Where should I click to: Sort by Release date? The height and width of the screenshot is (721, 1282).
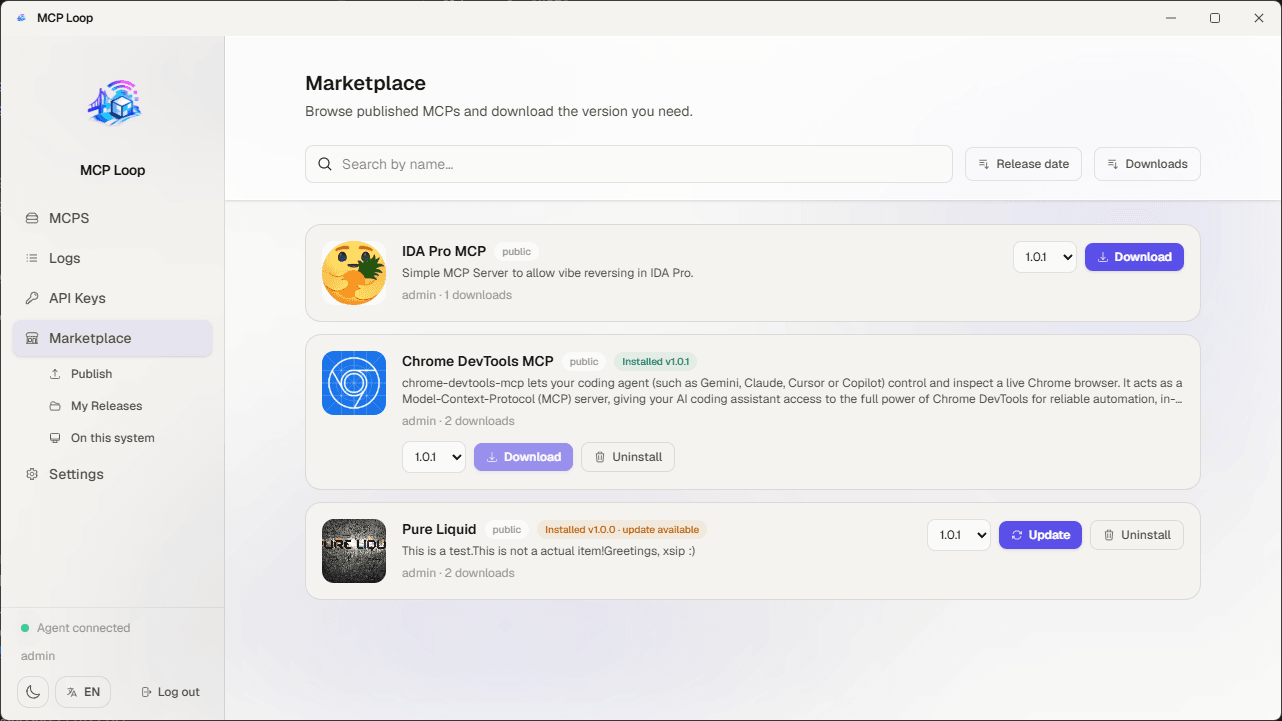[x=1023, y=164]
